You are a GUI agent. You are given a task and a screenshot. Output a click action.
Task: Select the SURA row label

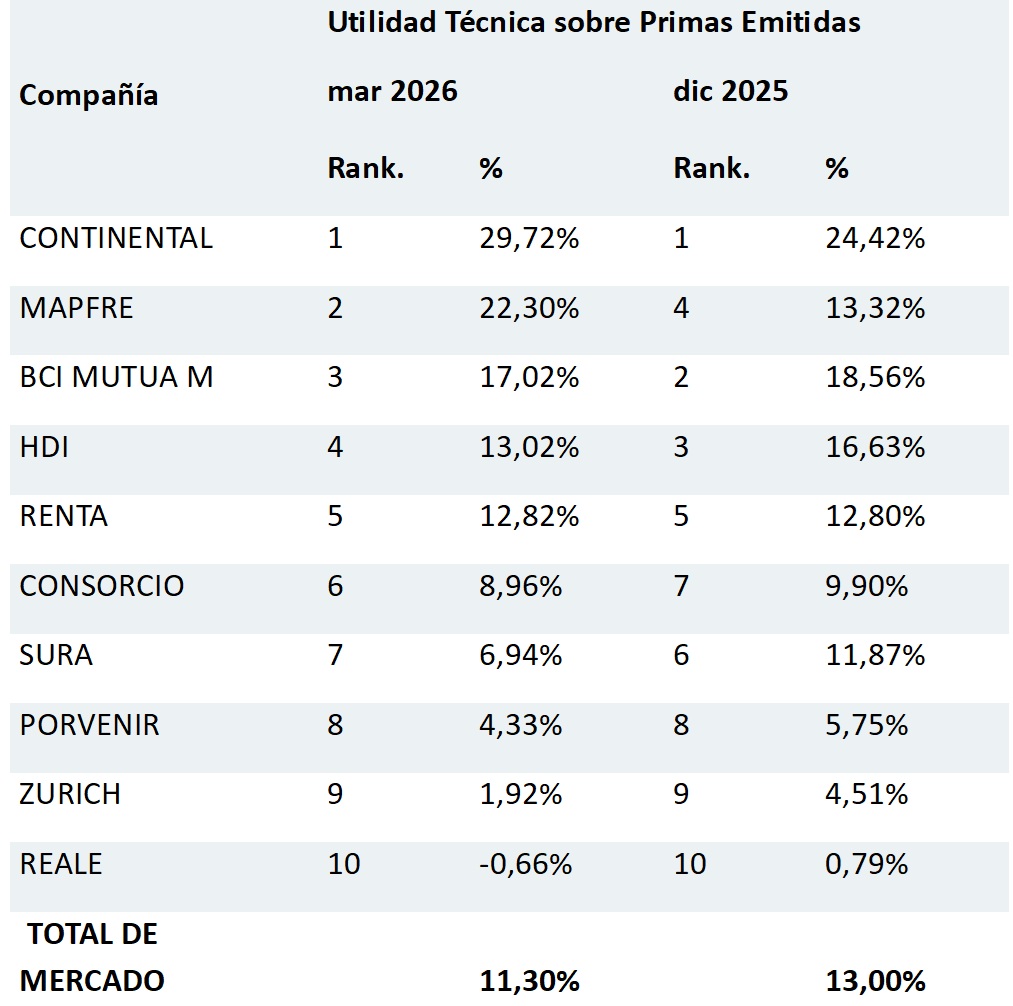coord(56,655)
